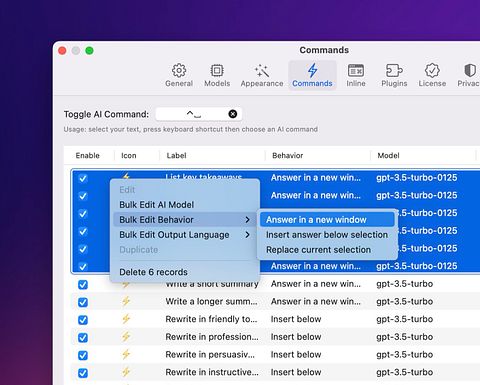The height and width of the screenshot is (385, 480).
Task: Select the Inline toolbar icon
Action: click(356, 71)
